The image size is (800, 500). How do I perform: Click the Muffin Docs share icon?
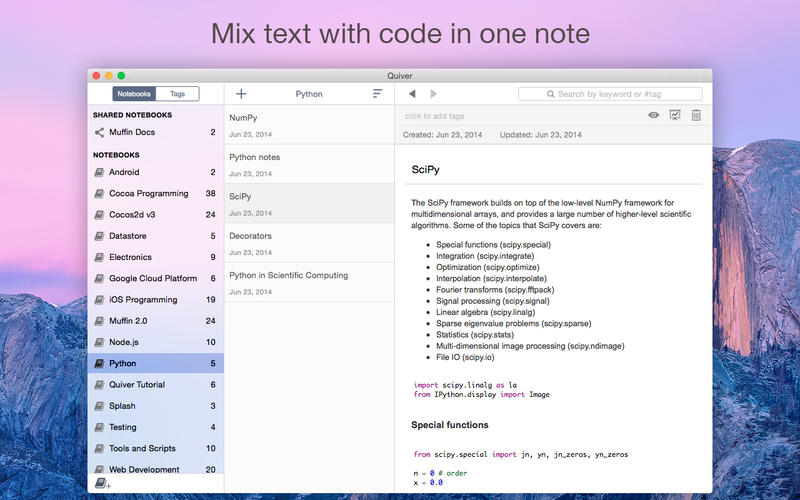pyautogui.click(x=99, y=132)
